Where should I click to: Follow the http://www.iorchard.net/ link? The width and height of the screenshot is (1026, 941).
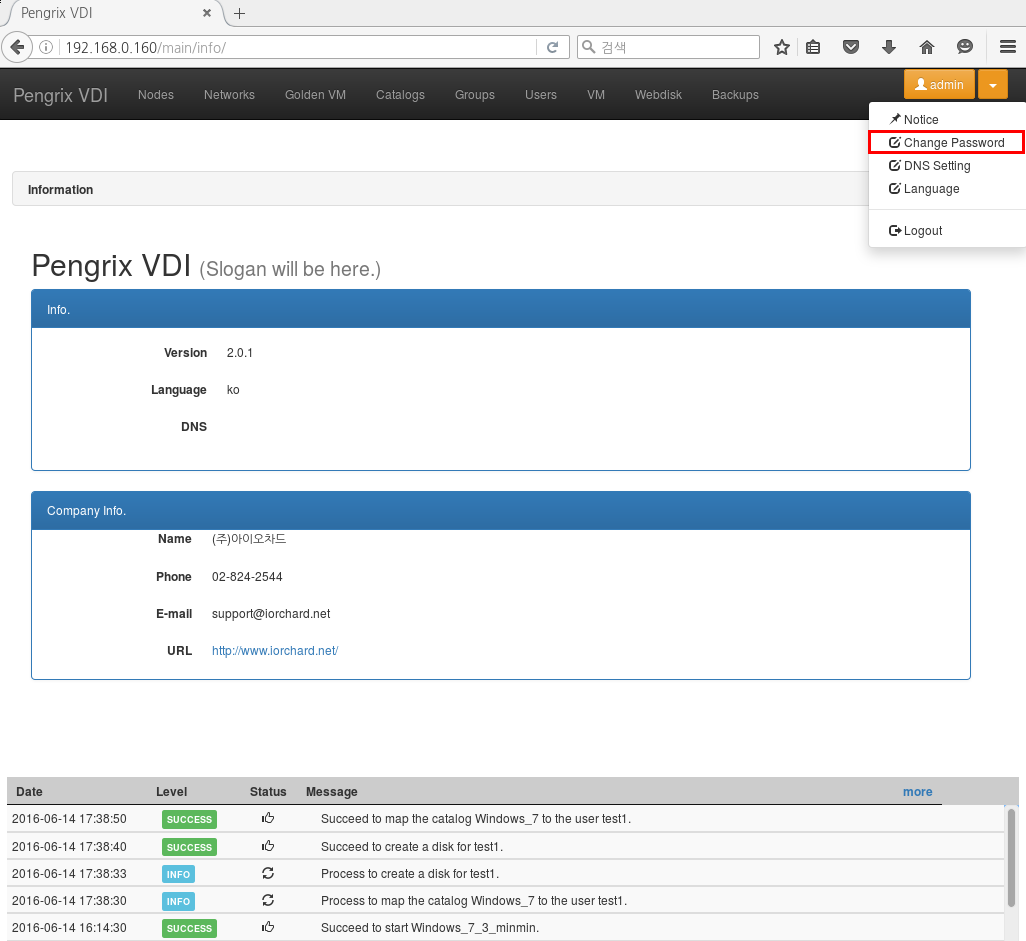[275, 650]
